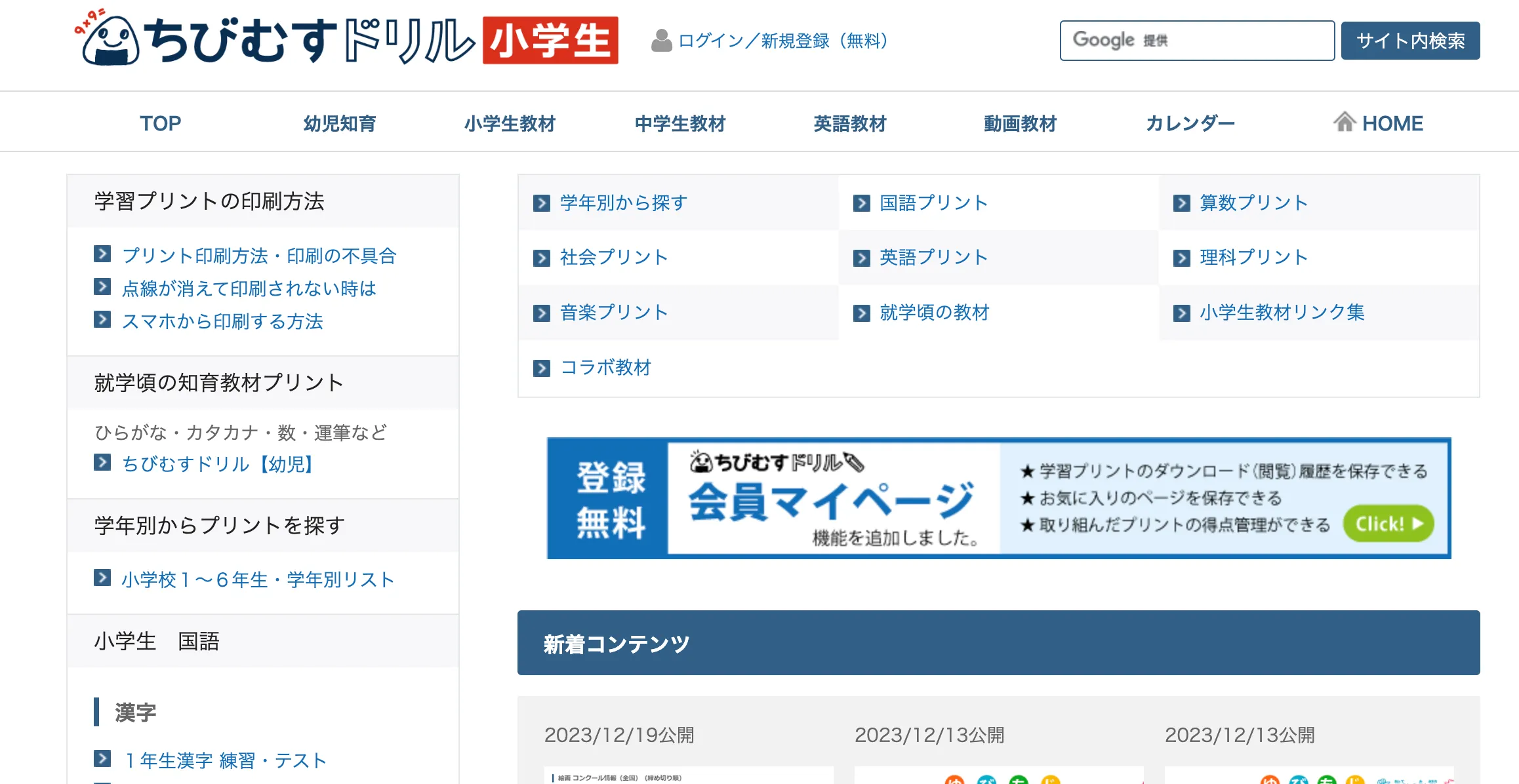
Task: Open 1年生漢字 練習・テスト link
Action: [x=224, y=760]
